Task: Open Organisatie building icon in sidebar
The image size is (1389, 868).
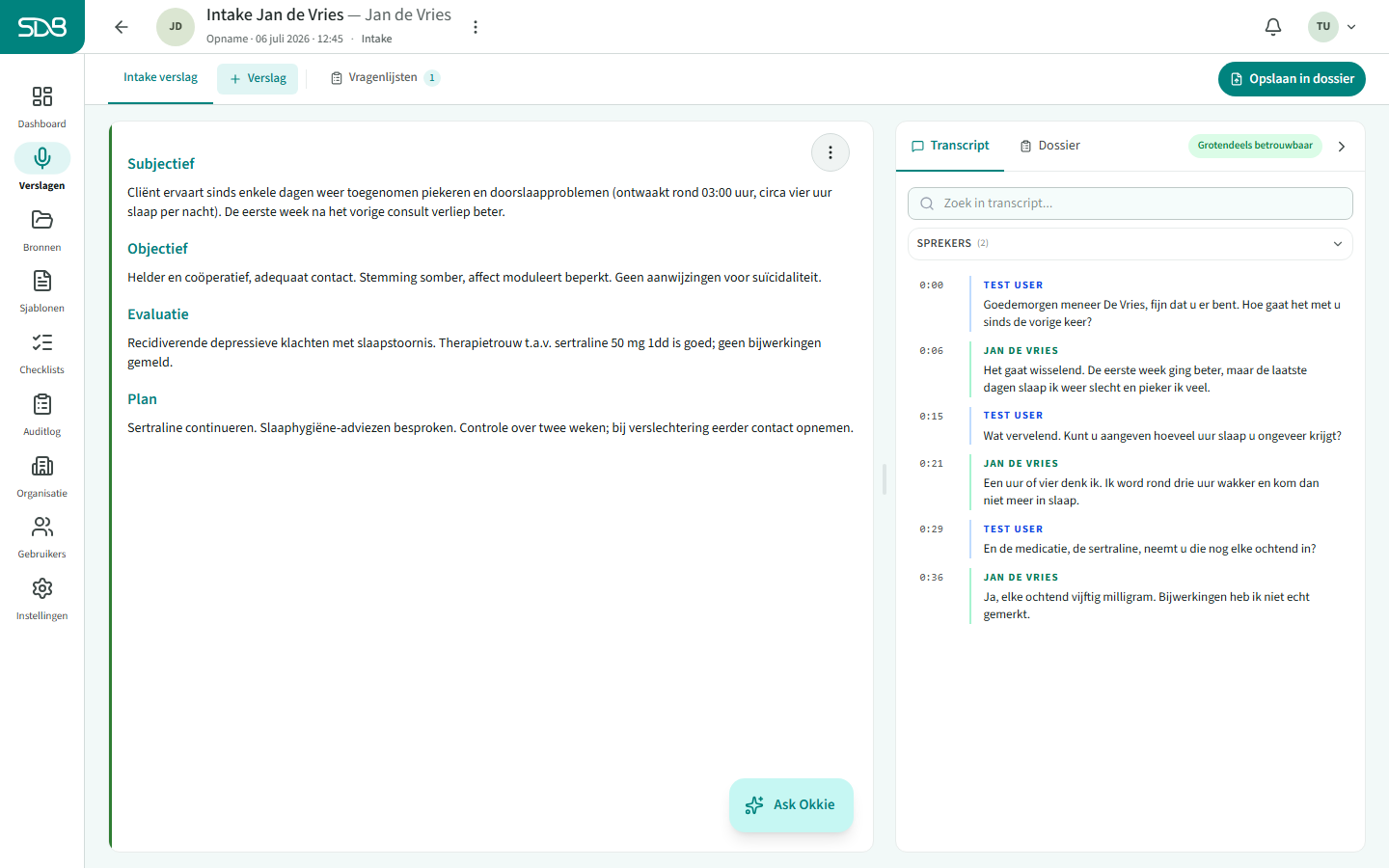Action: tap(42, 466)
